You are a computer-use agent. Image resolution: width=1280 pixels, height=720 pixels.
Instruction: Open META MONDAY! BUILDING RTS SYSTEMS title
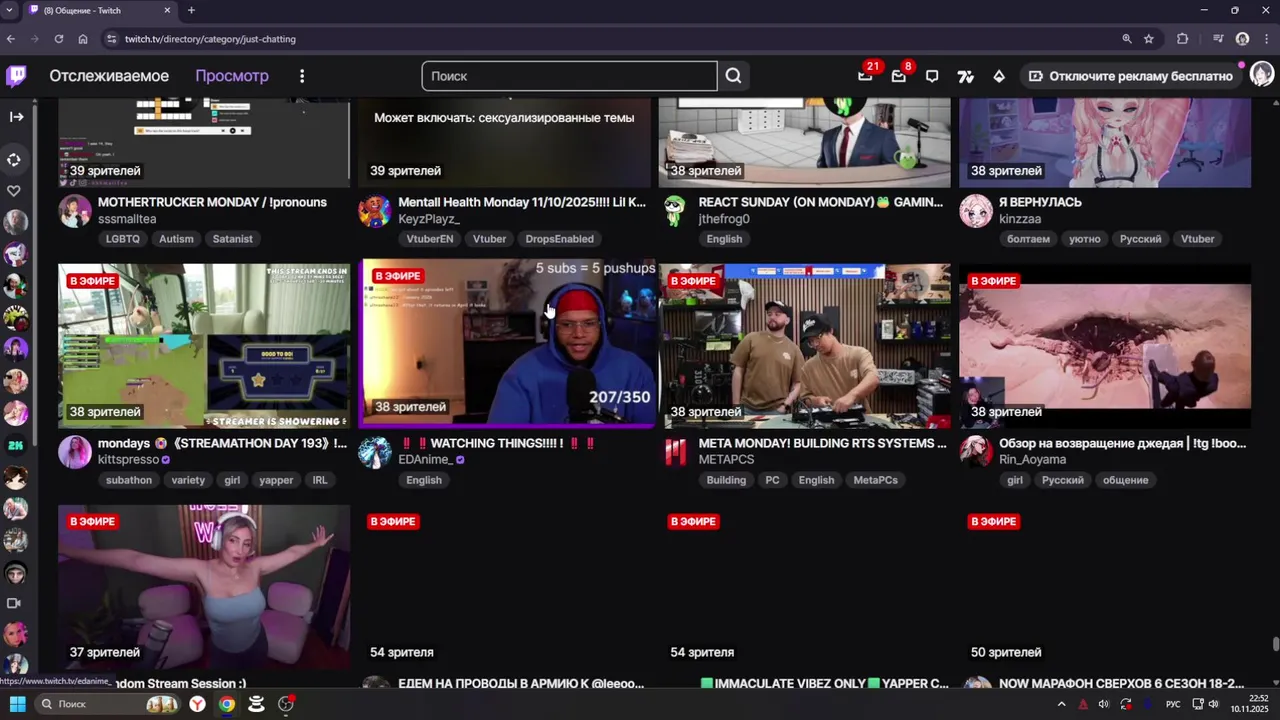point(822,443)
